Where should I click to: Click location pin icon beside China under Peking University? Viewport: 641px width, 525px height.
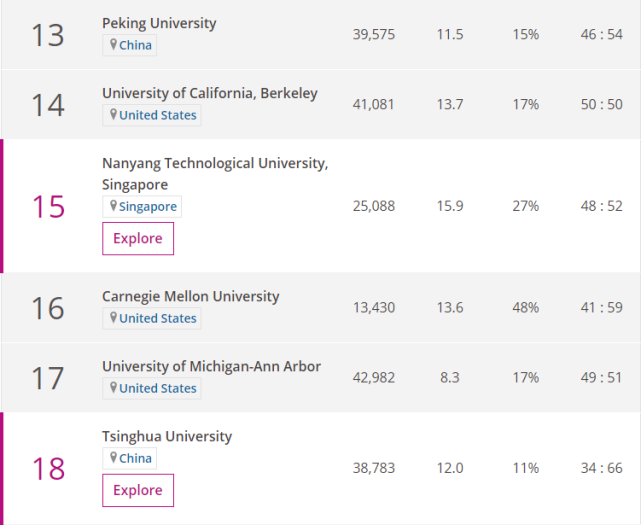point(114,45)
